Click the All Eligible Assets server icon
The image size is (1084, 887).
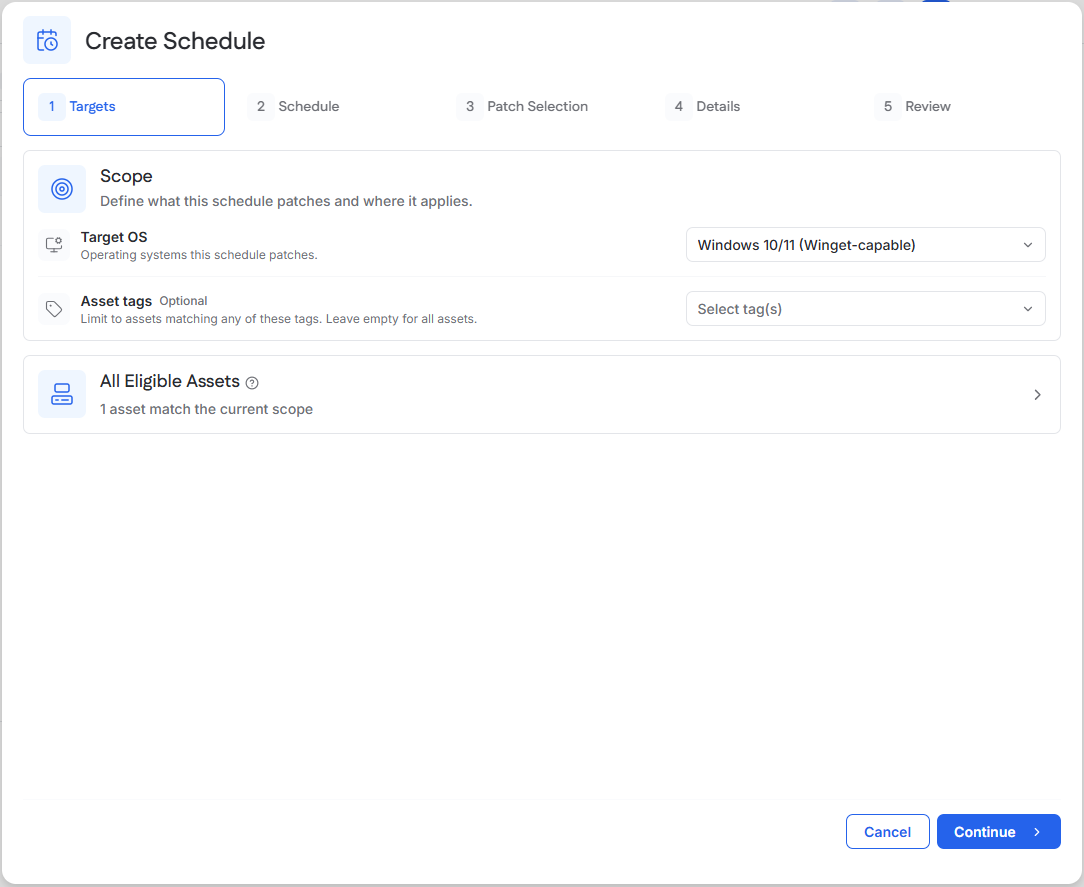pos(62,394)
